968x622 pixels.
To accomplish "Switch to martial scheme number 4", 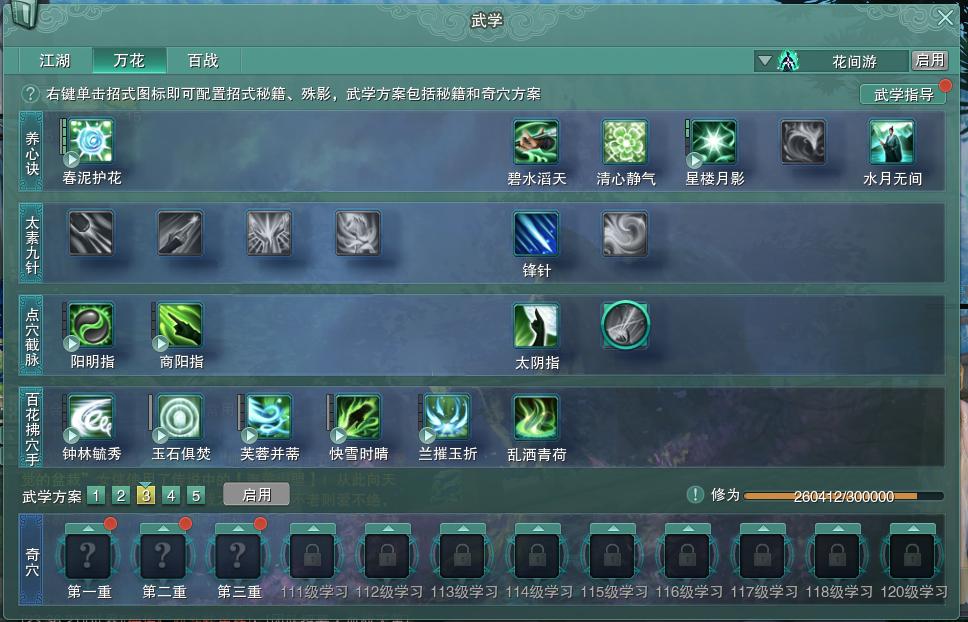I will [x=171, y=496].
